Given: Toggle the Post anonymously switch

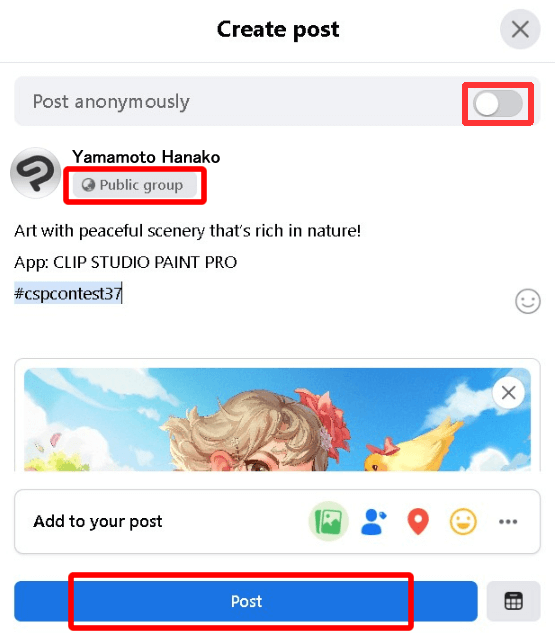Looking at the screenshot, I should pos(498,104).
